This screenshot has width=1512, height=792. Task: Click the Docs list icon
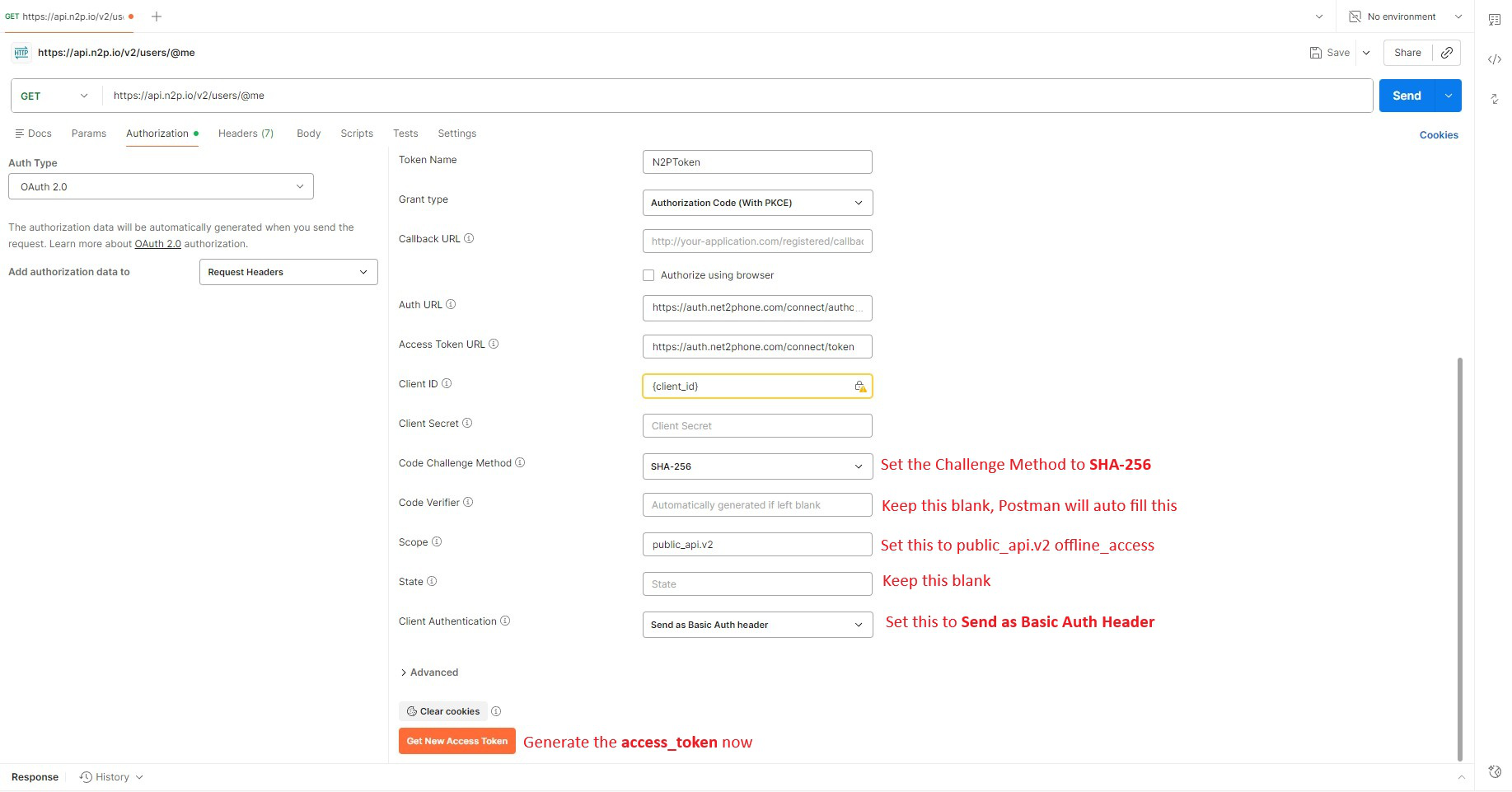click(19, 134)
